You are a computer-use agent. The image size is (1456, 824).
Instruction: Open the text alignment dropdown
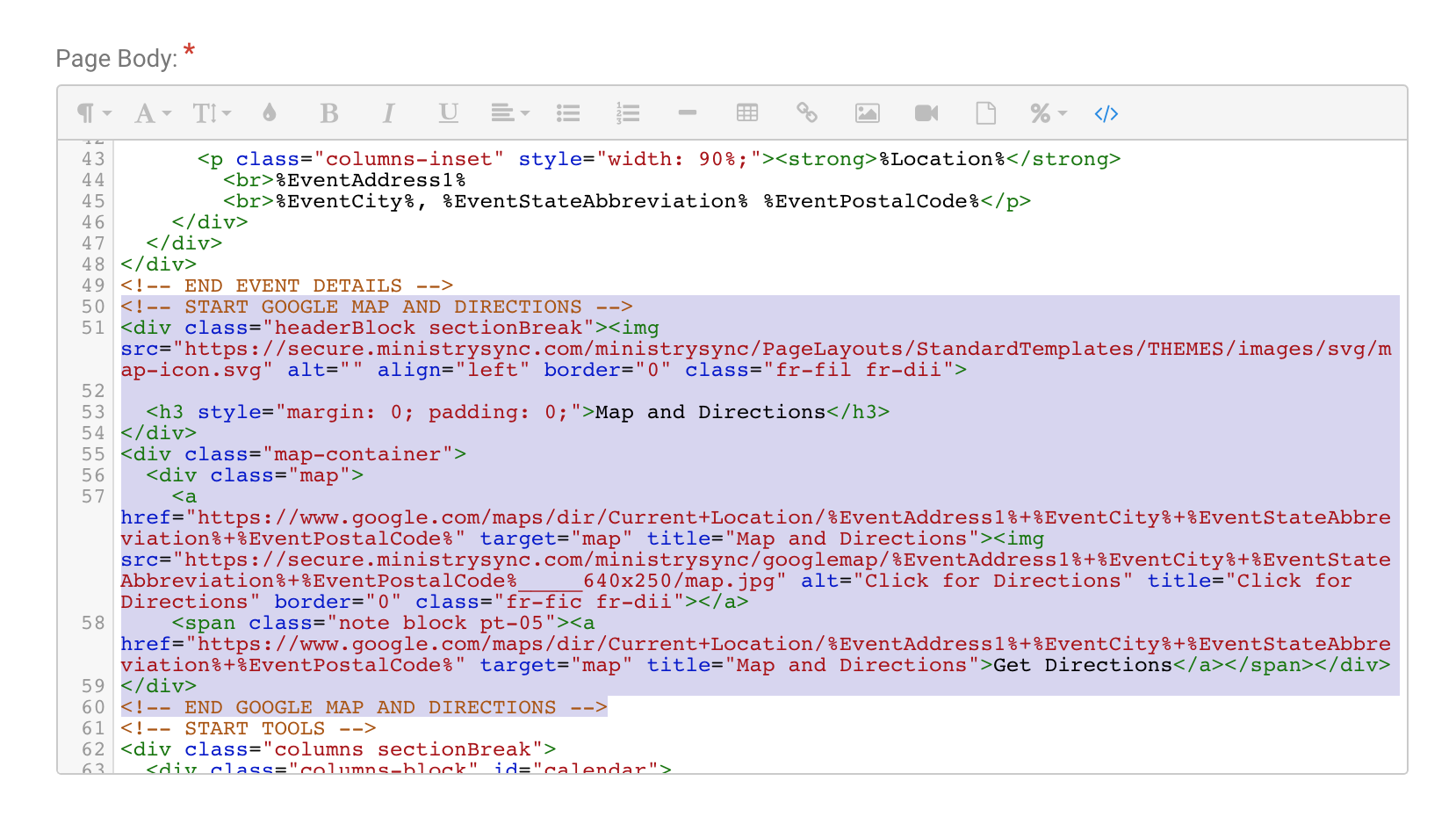click(509, 113)
